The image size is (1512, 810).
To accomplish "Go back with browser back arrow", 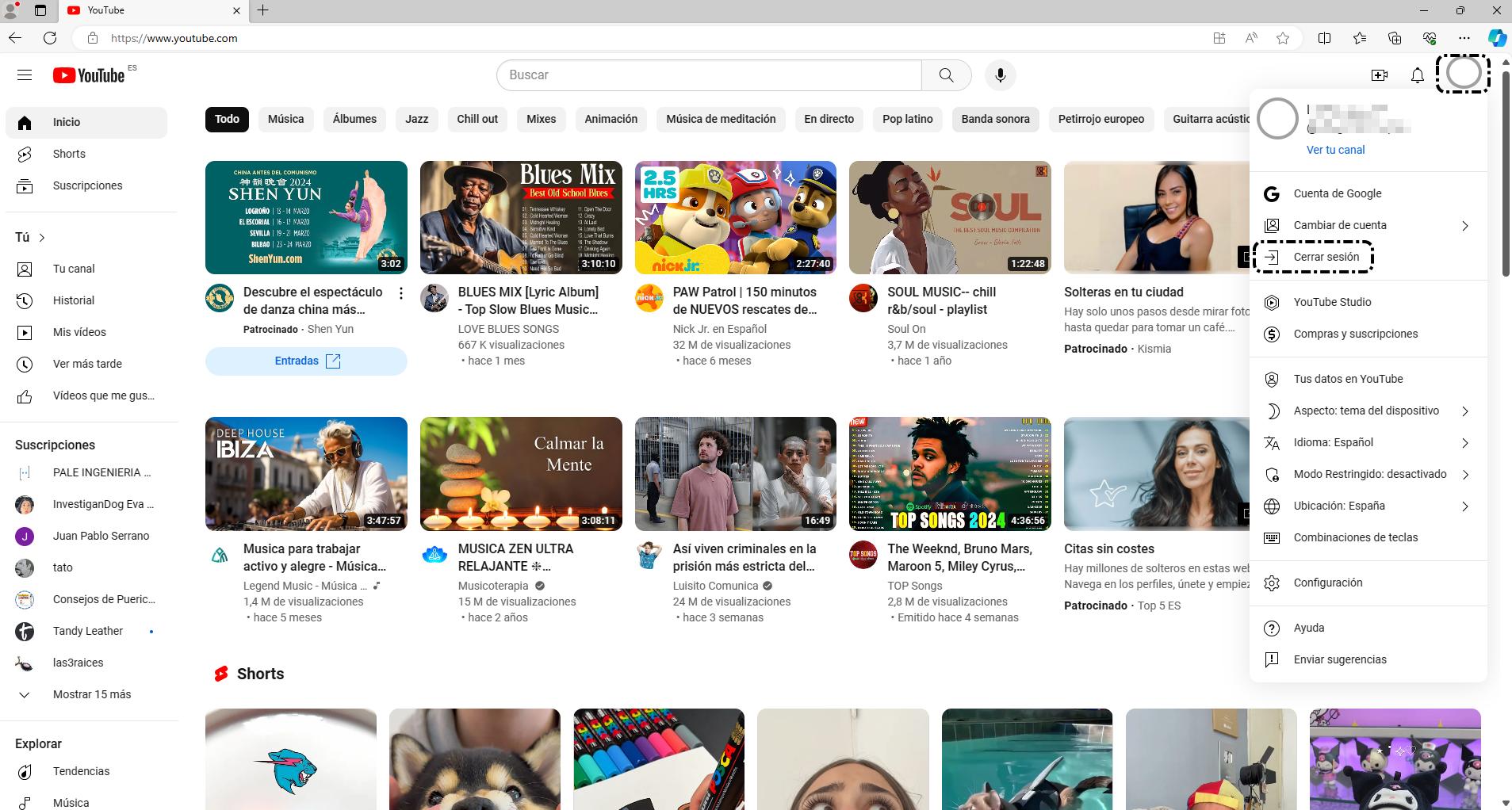I will pos(15,37).
